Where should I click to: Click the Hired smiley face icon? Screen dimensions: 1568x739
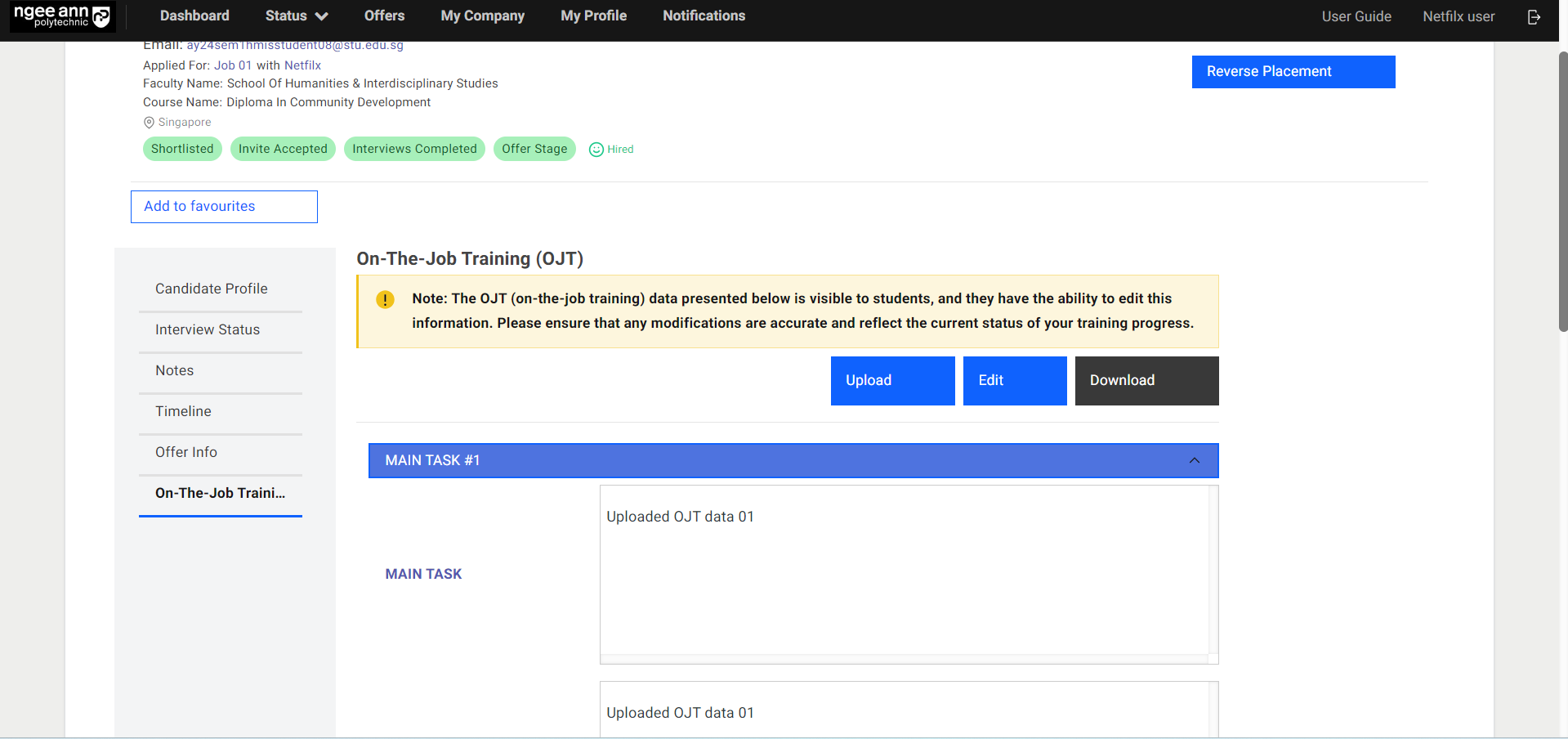(x=596, y=150)
